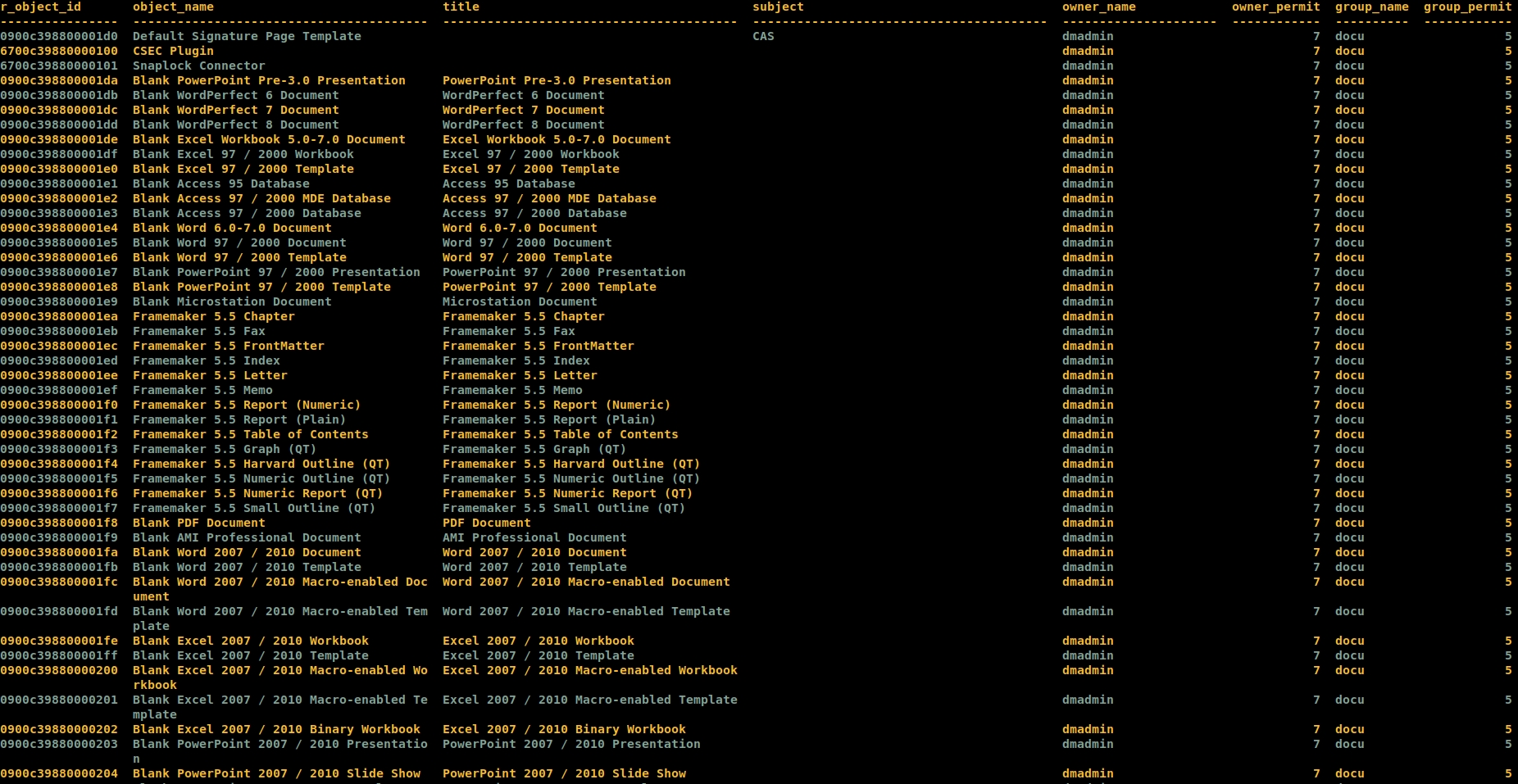Click the title column header
This screenshot has width=1518, height=784.
461,7
